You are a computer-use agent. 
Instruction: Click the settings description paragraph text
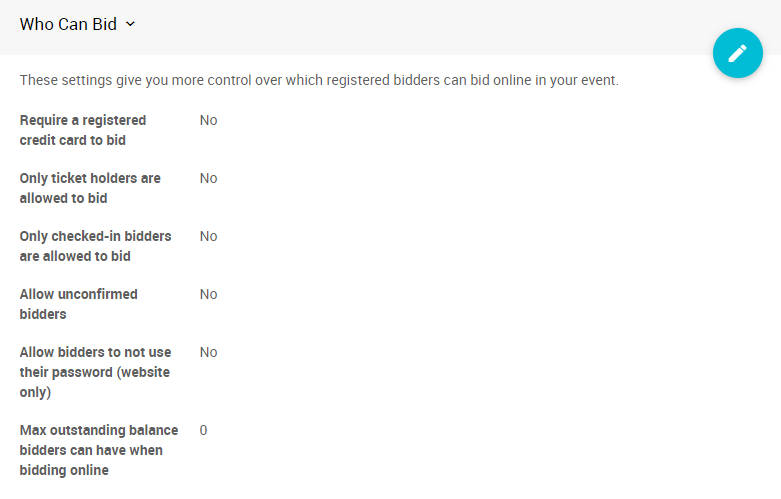(319, 80)
